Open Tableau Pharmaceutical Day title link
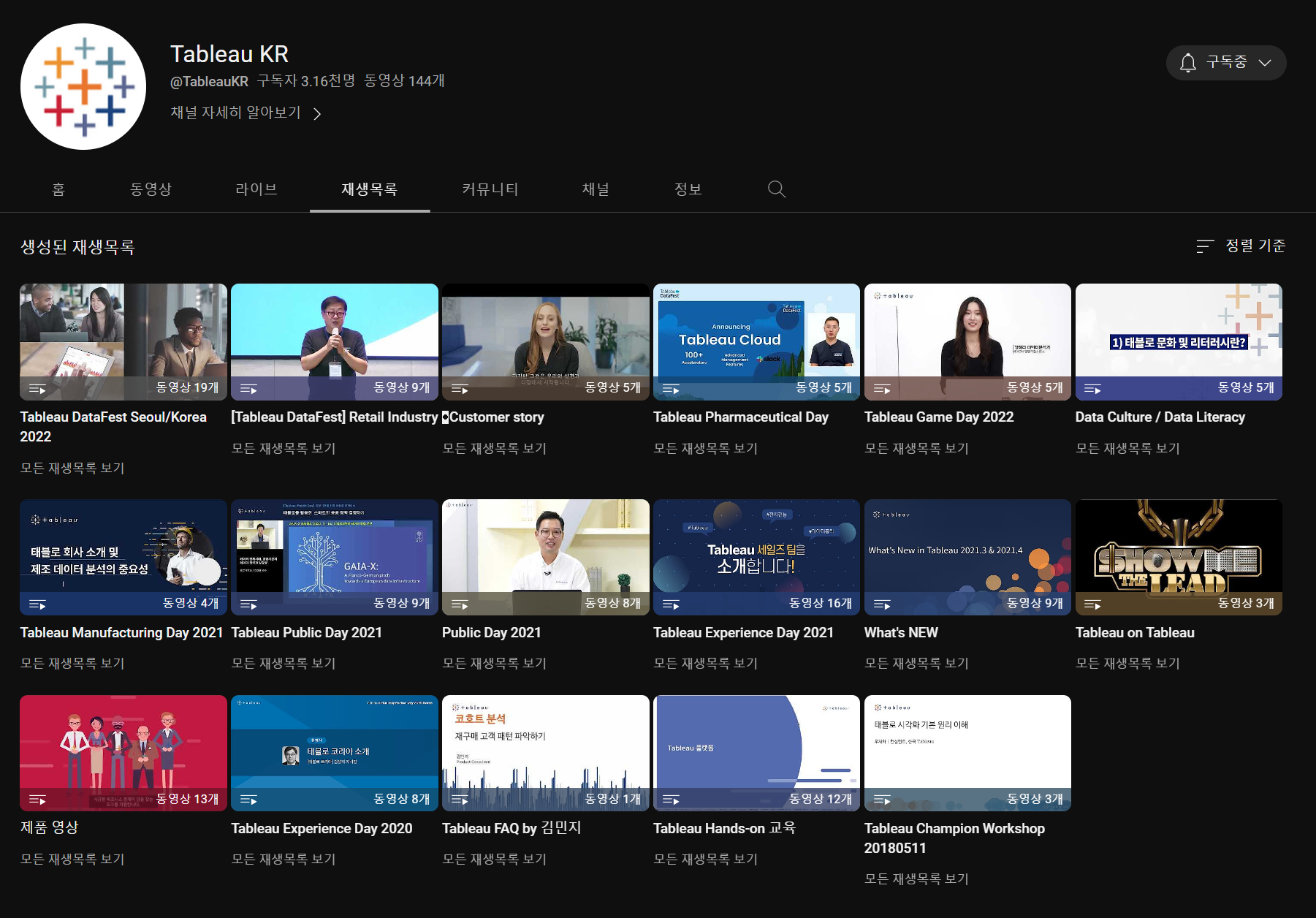Viewport: 1316px width, 918px height. (x=741, y=417)
